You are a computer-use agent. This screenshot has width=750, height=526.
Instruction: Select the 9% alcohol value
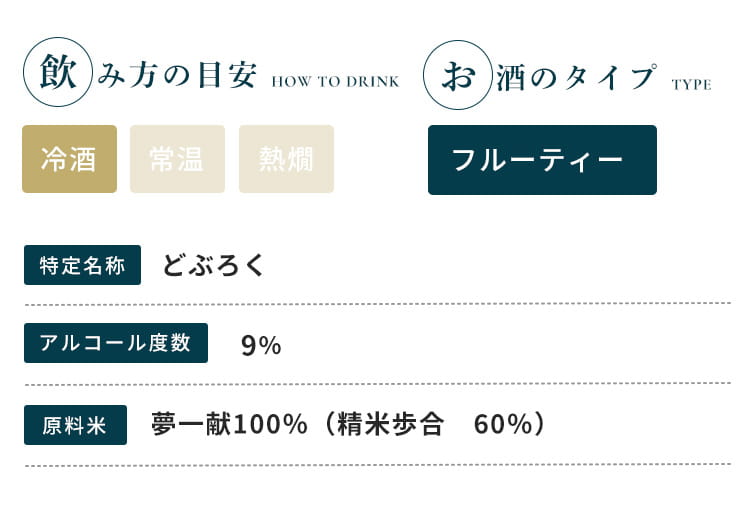pyautogui.click(x=261, y=345)
